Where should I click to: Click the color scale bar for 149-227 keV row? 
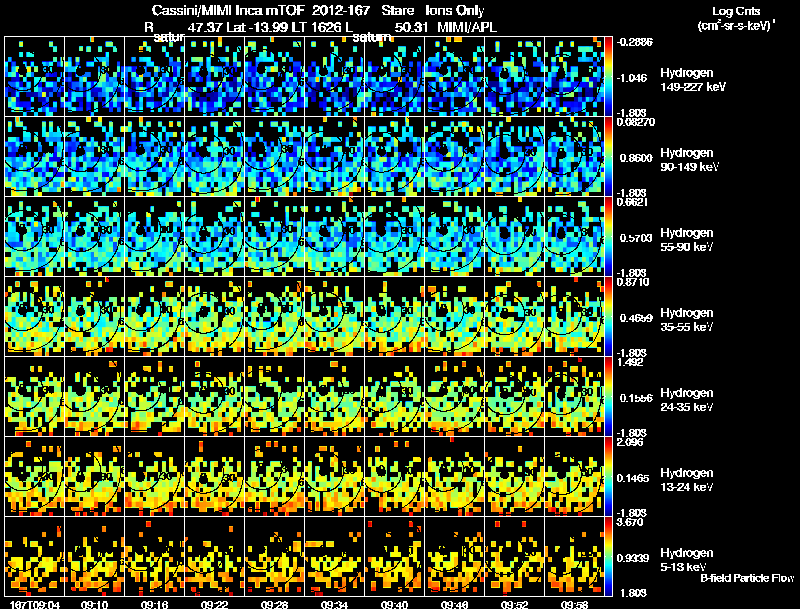pos(608,76)
